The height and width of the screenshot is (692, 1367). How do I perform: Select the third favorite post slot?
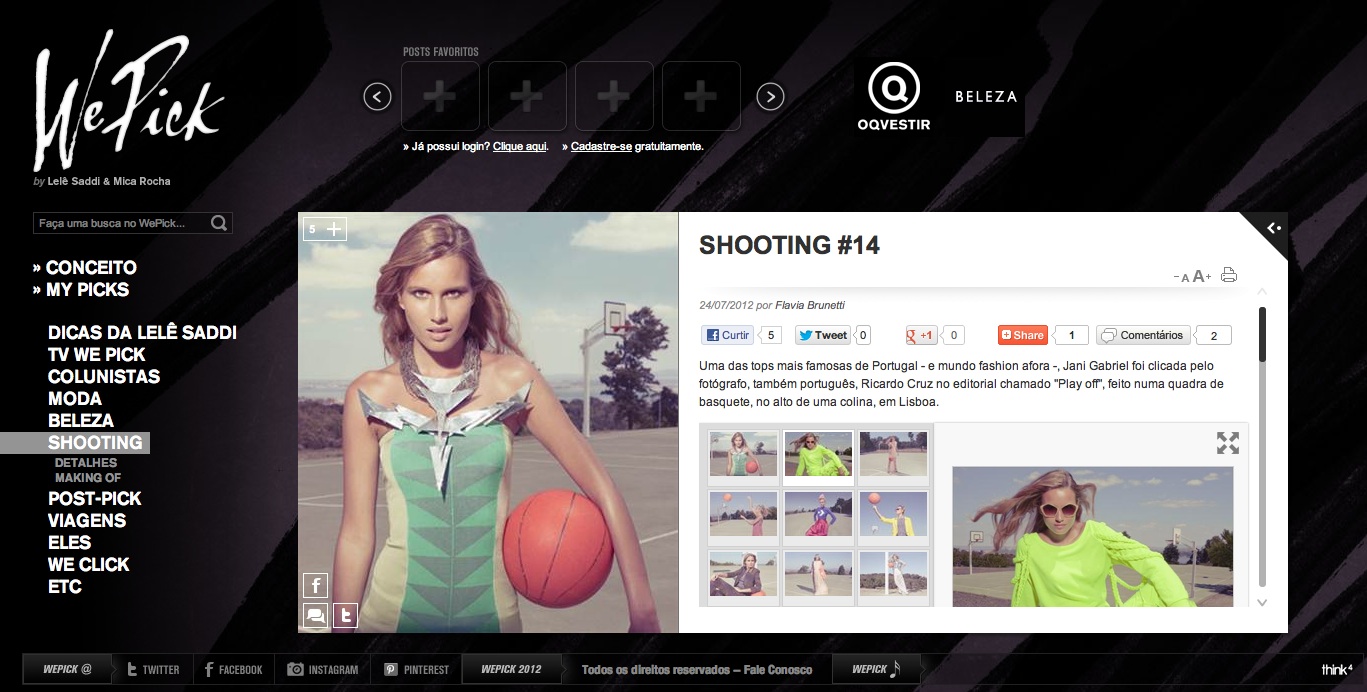(x=614, y=97)
